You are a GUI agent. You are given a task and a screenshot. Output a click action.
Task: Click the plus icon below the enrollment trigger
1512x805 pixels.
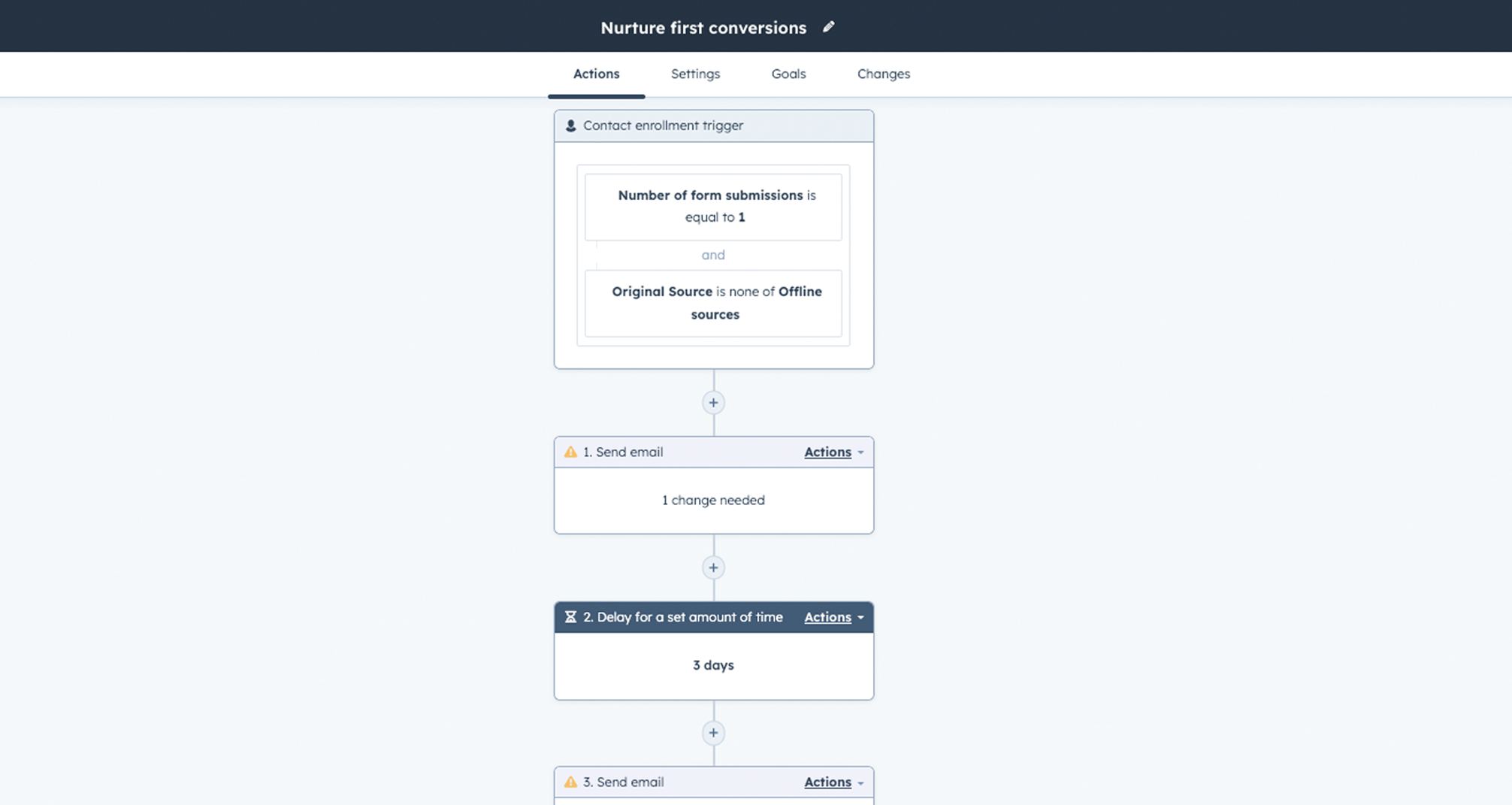(x=713, y=402)
